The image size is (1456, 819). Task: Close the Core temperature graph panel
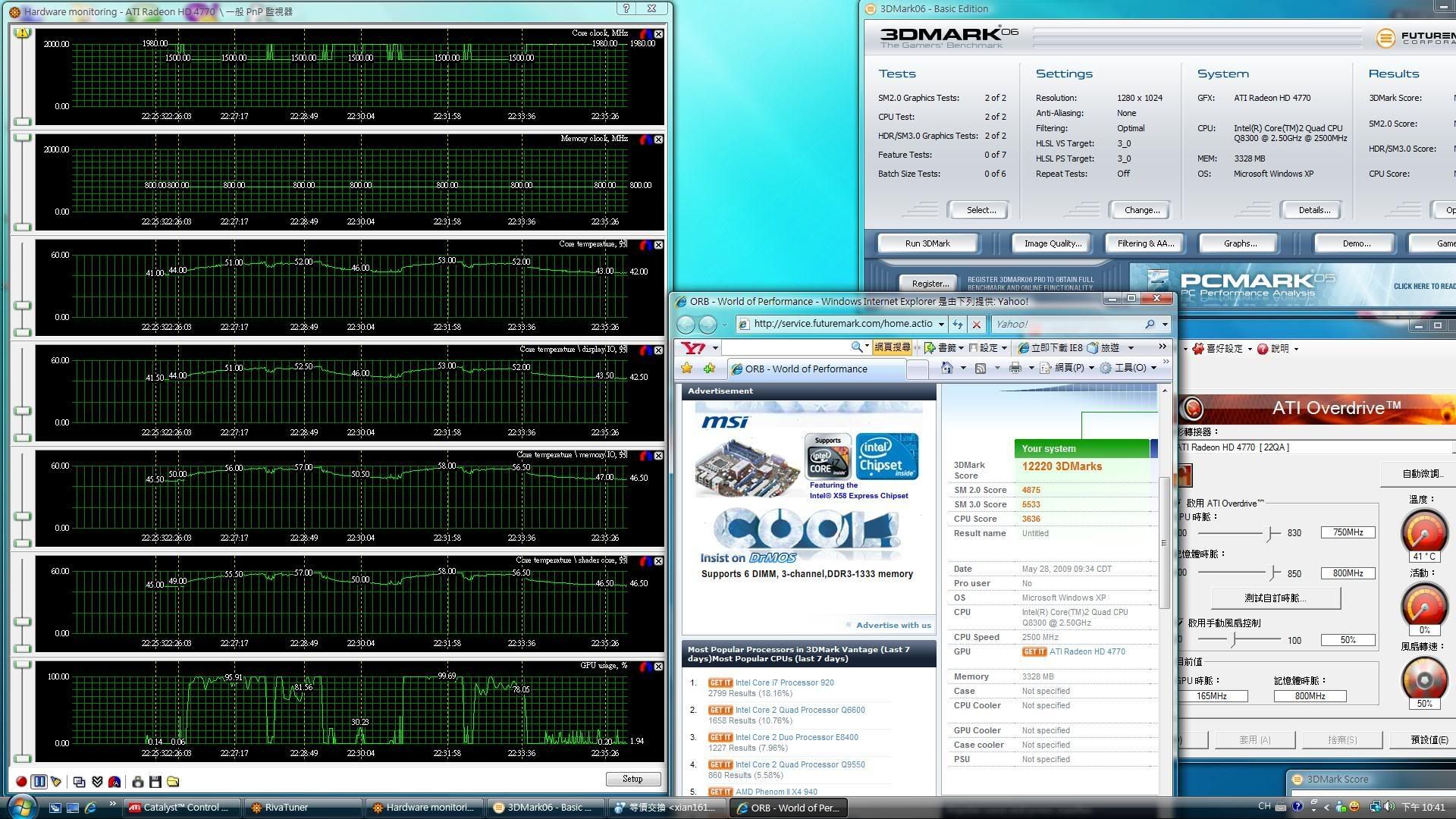pos(658,245)
